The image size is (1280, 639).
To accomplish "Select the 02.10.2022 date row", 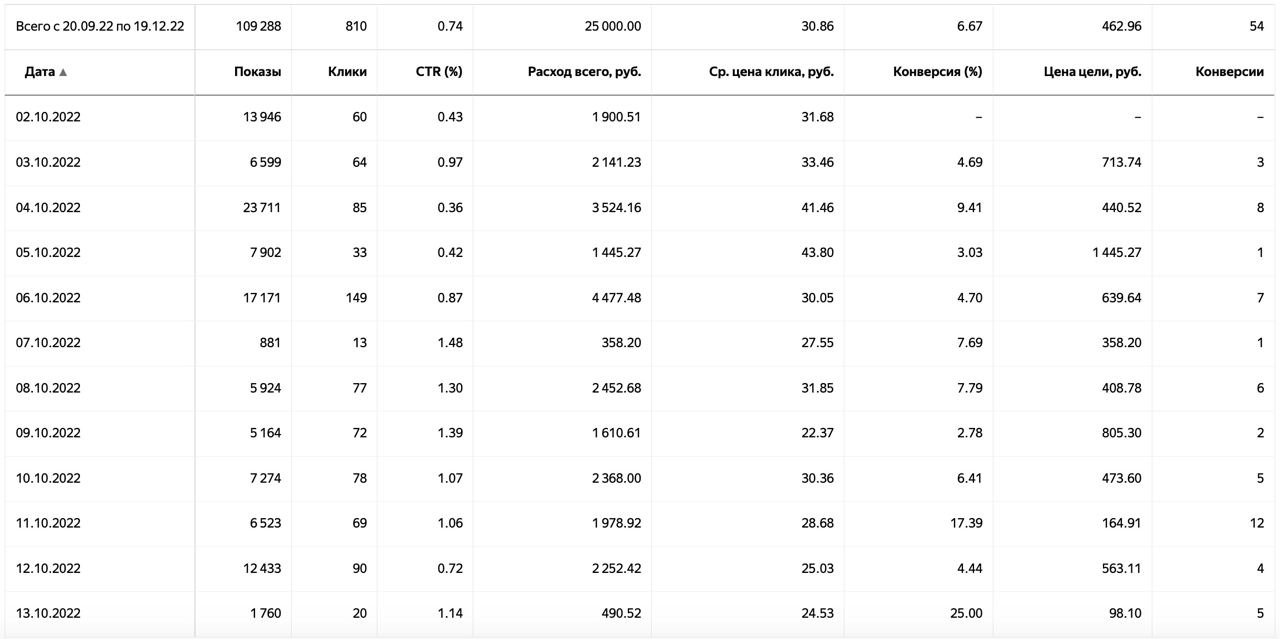I will [x=48, y=117].
